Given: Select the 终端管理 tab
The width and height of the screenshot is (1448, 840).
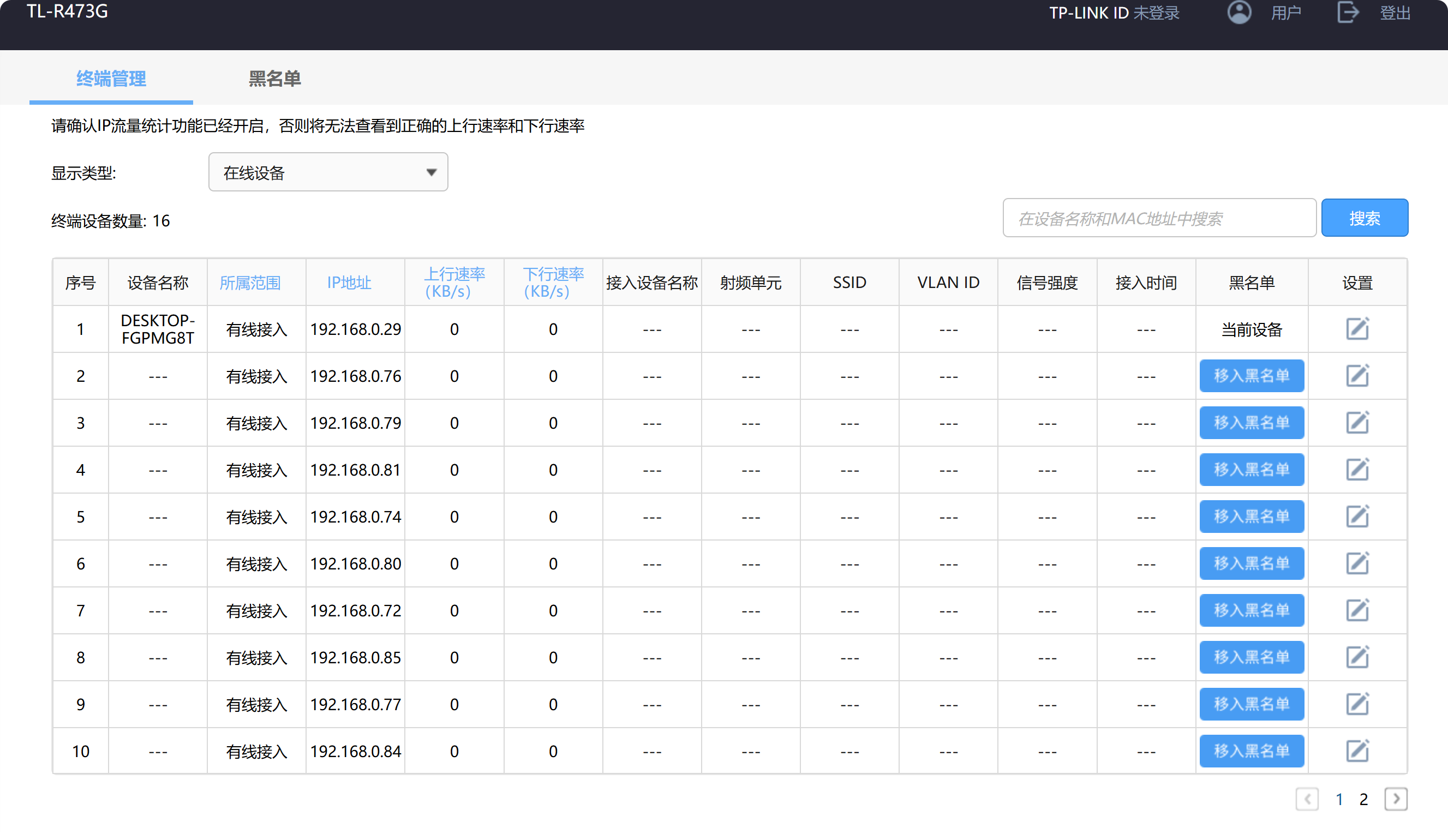Looking at the screenshot, I should click(111, 79).
